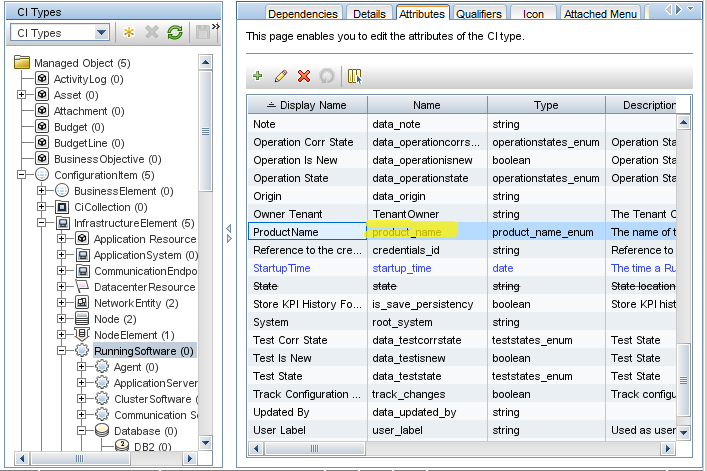Click the red X Delete attribute icon

point(304,76)
